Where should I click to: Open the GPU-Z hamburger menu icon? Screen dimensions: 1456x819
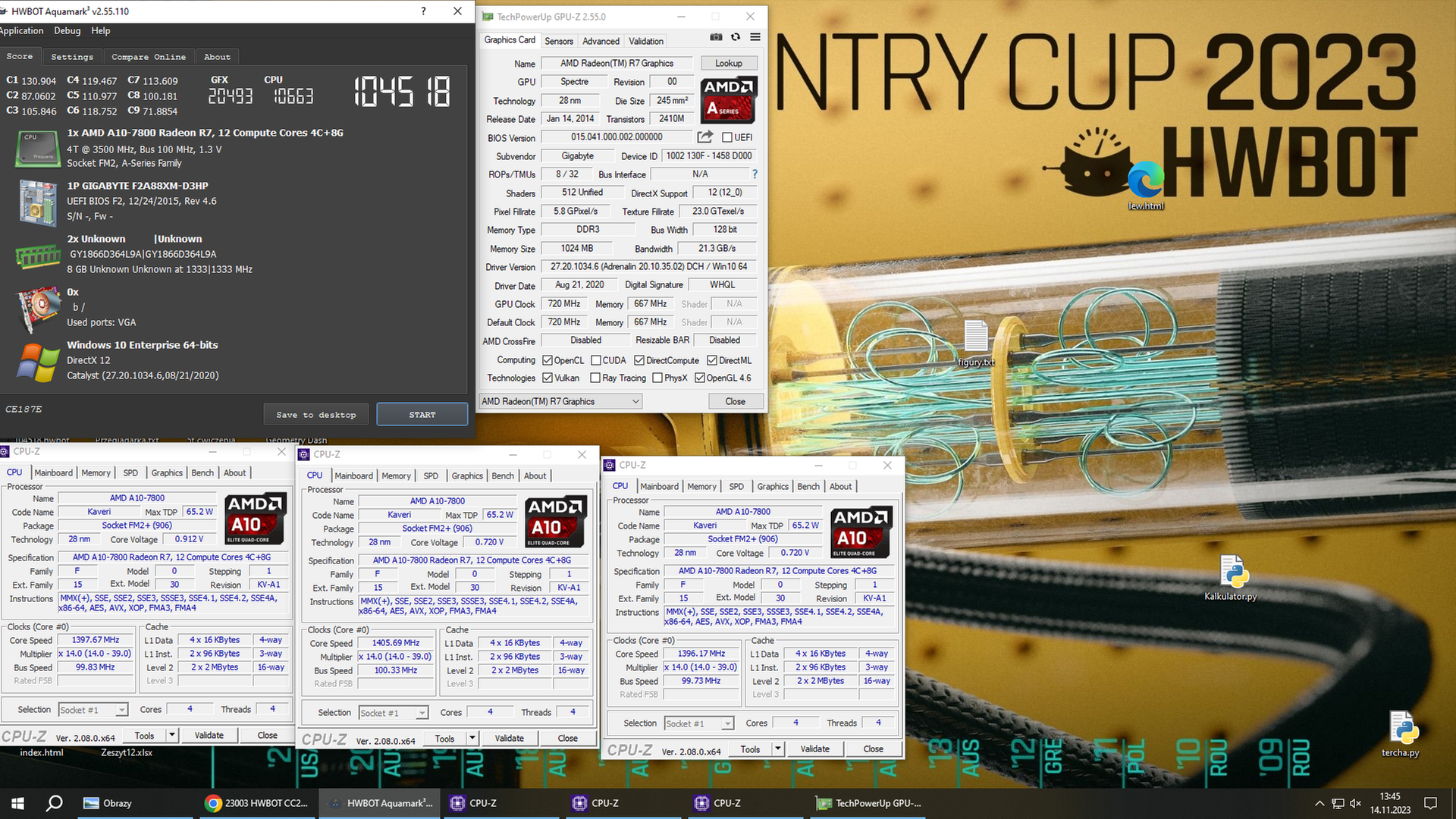coord(755,37)
